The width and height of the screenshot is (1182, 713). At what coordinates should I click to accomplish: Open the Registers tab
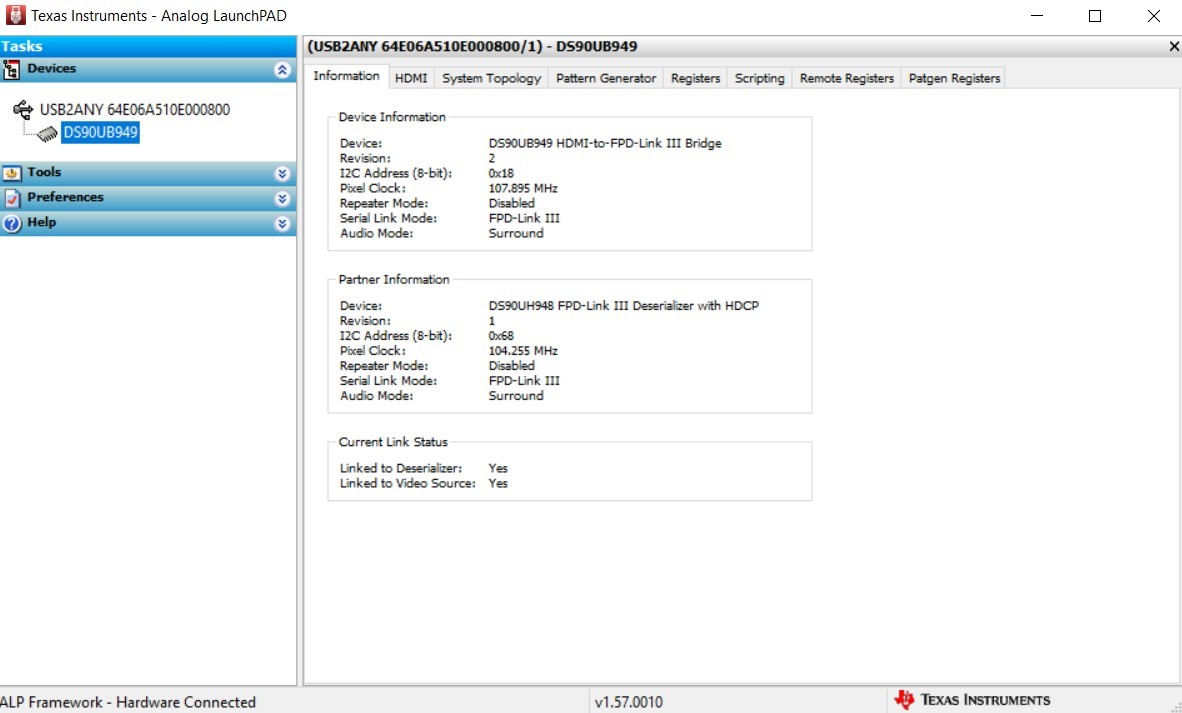point(695,78)
